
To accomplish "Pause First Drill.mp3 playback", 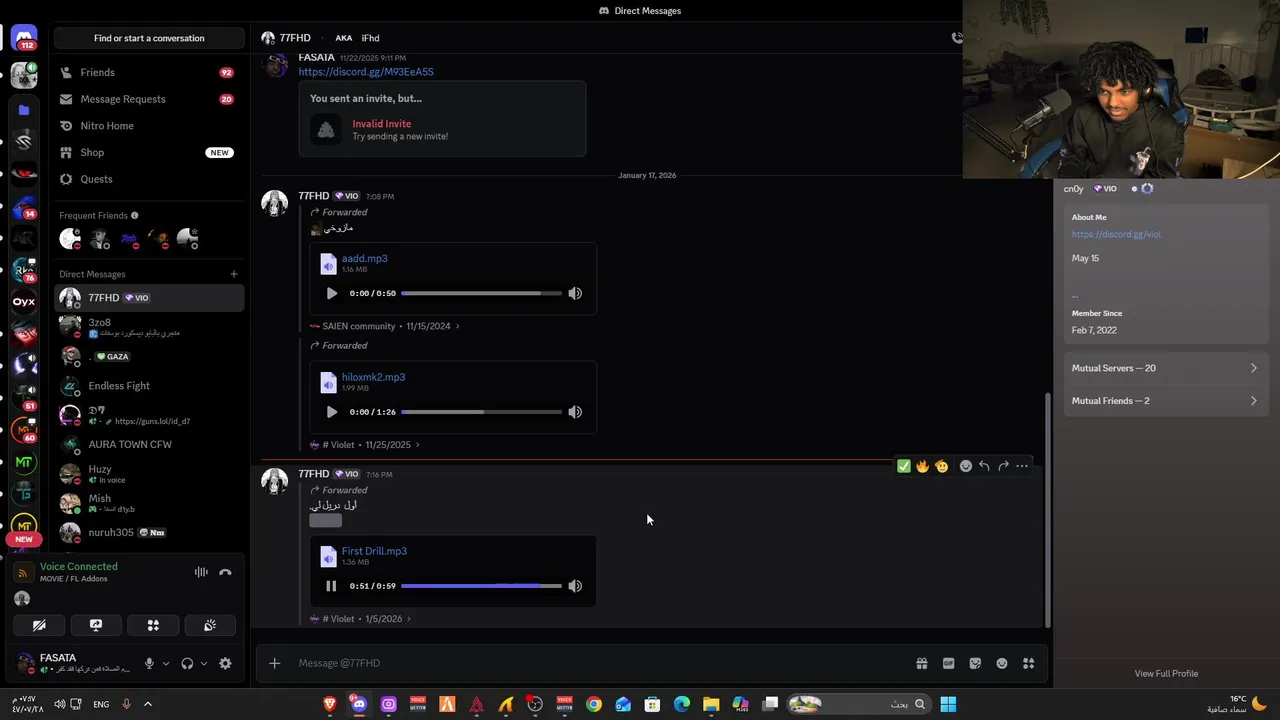I will pyautogui.click(x=331, y=586).
